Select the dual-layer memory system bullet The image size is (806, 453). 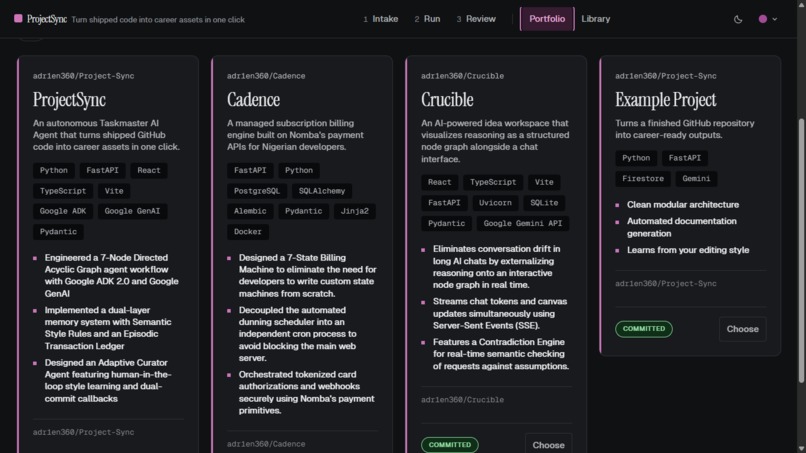click(x=108, y=328)
